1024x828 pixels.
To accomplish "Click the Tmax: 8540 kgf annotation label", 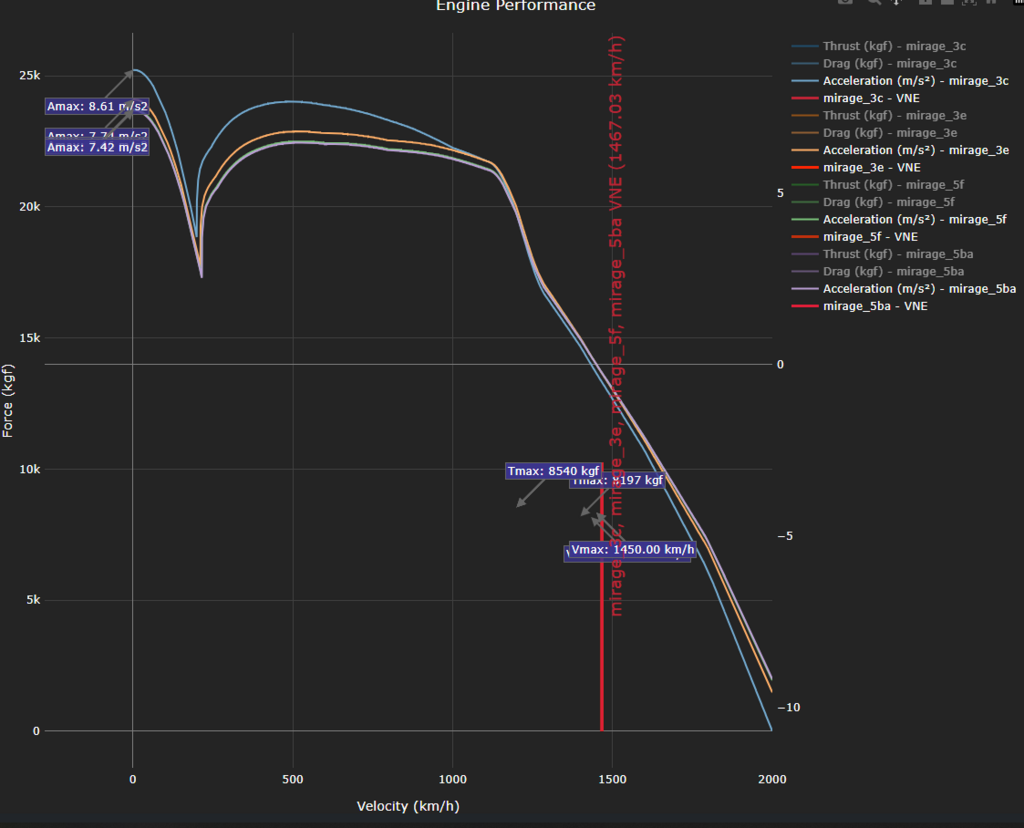I will click(x=553, y=471).
